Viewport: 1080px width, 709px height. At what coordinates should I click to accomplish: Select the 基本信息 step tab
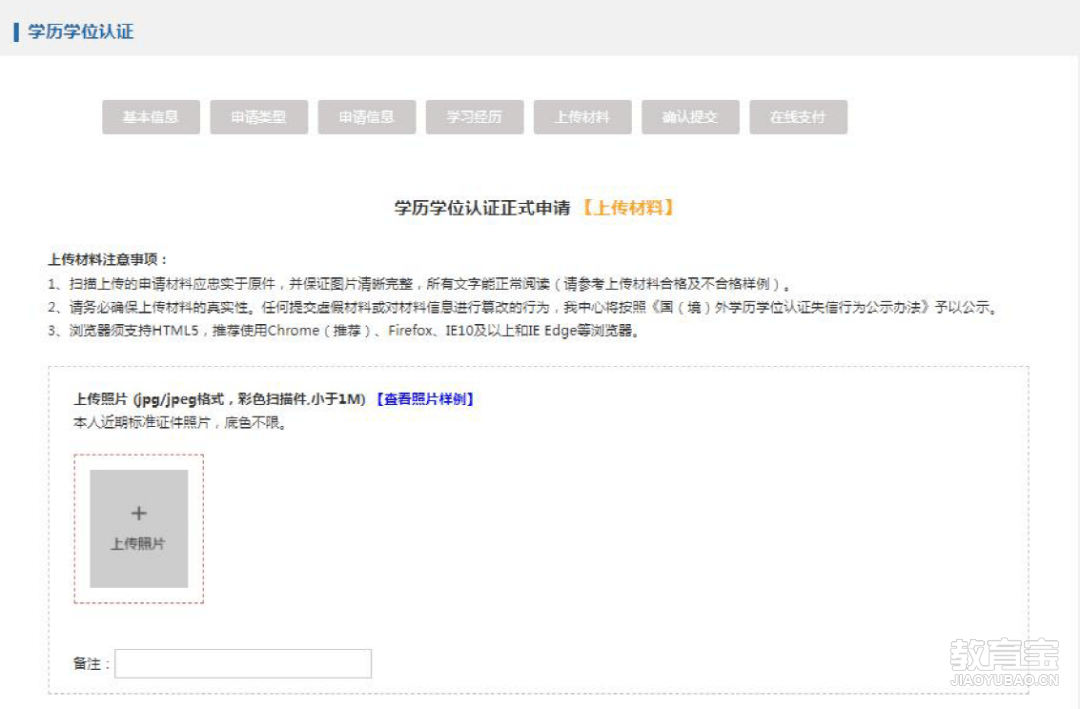(151, 117)
